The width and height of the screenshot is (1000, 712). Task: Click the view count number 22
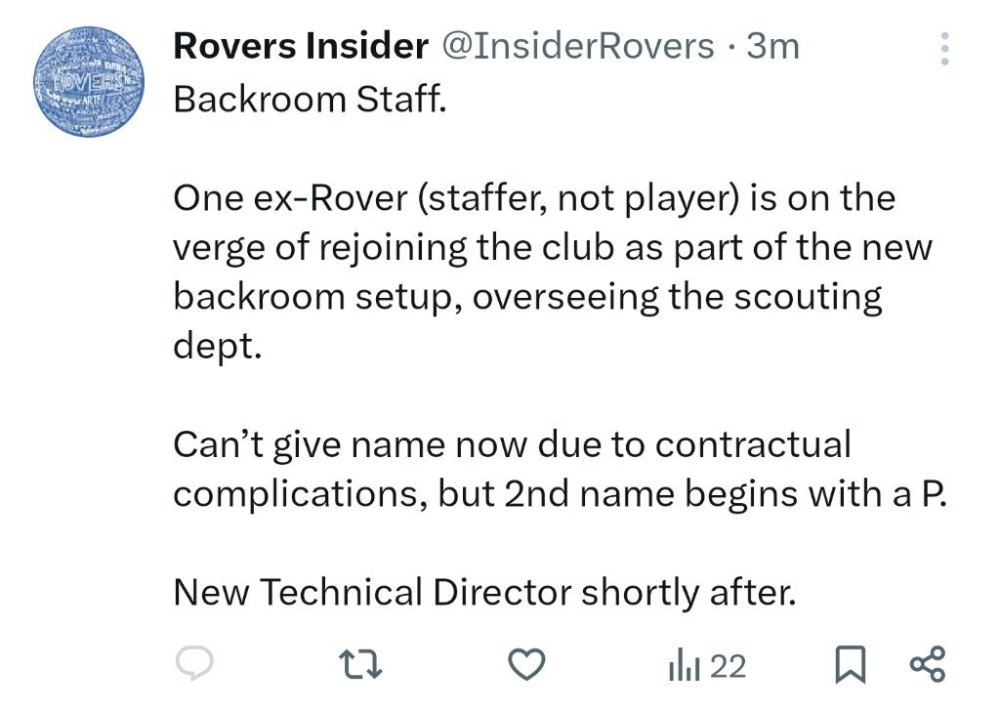coord(728,666)
